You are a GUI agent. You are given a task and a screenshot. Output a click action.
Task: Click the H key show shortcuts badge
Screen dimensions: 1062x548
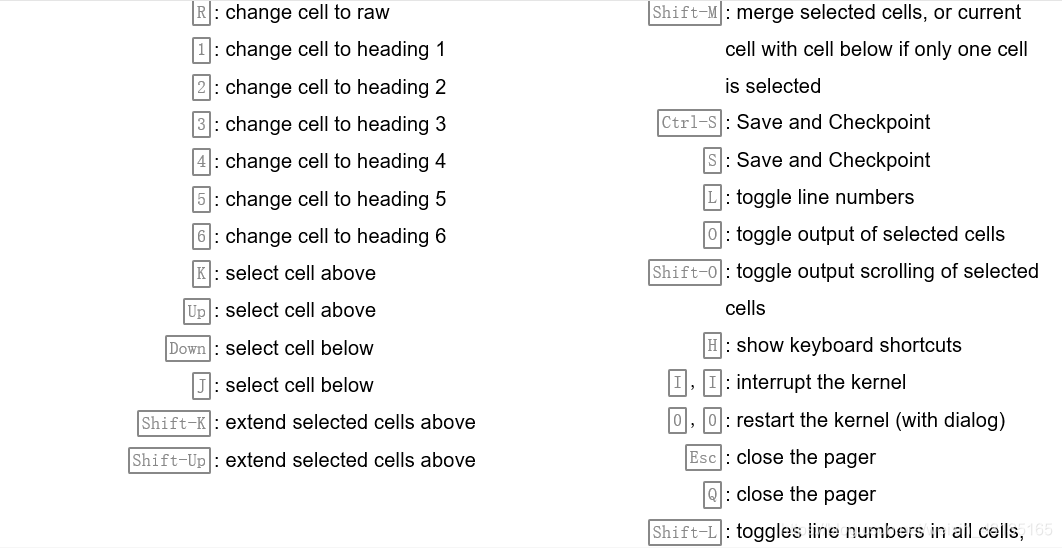coord(712,346)
